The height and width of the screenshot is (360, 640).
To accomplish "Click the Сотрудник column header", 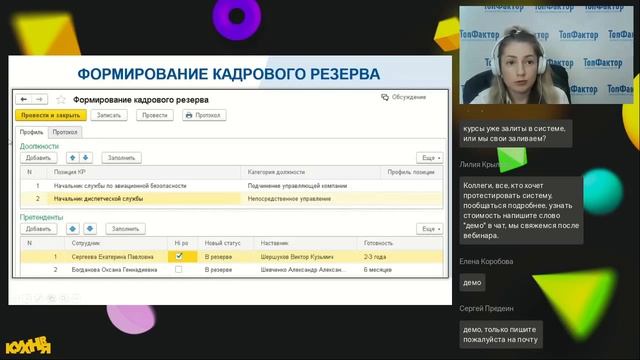I will pyautogui.click(x=86, y=243).
